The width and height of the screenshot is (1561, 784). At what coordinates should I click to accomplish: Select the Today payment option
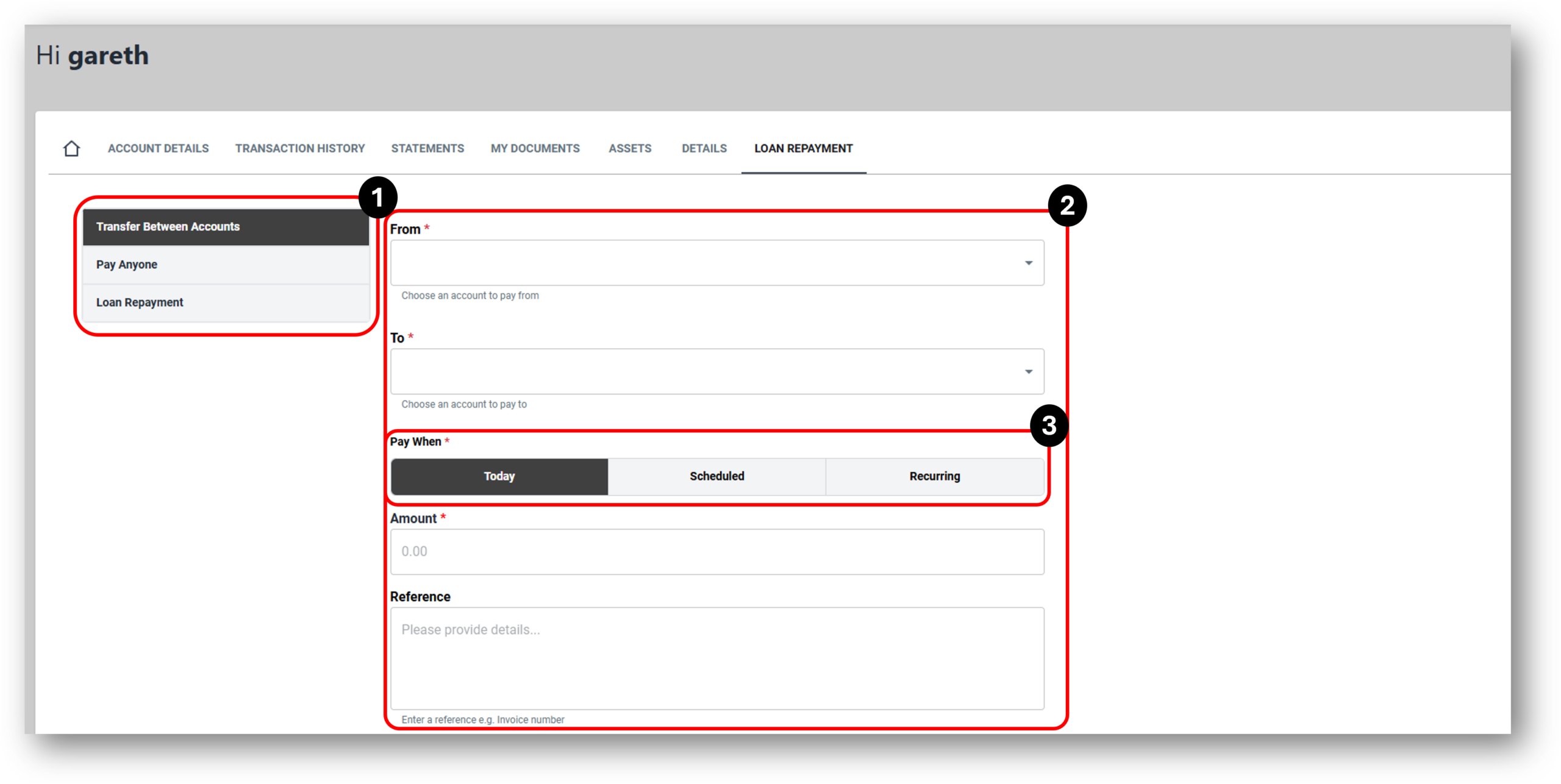(x=499, y=476)
